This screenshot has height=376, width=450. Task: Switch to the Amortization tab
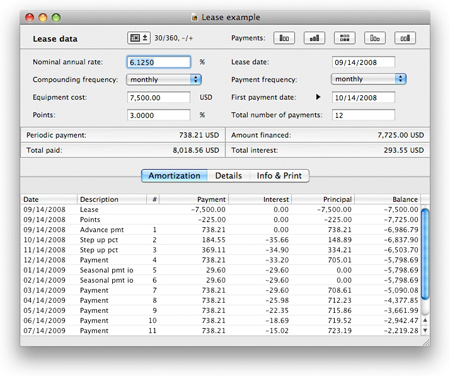[x=174, y=176]
